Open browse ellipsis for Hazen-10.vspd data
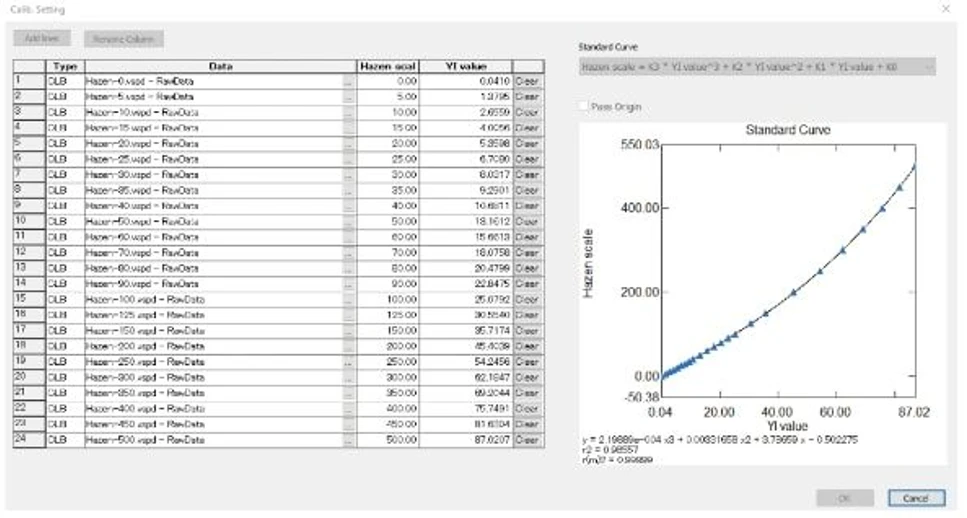967x518 pixels. tap(348, 113)
